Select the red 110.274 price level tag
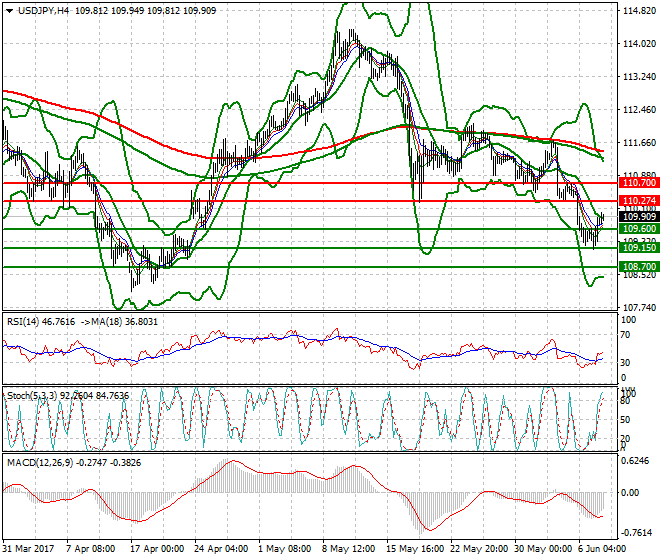The width and height of the screenshot is (660, 560). (634, 202)
